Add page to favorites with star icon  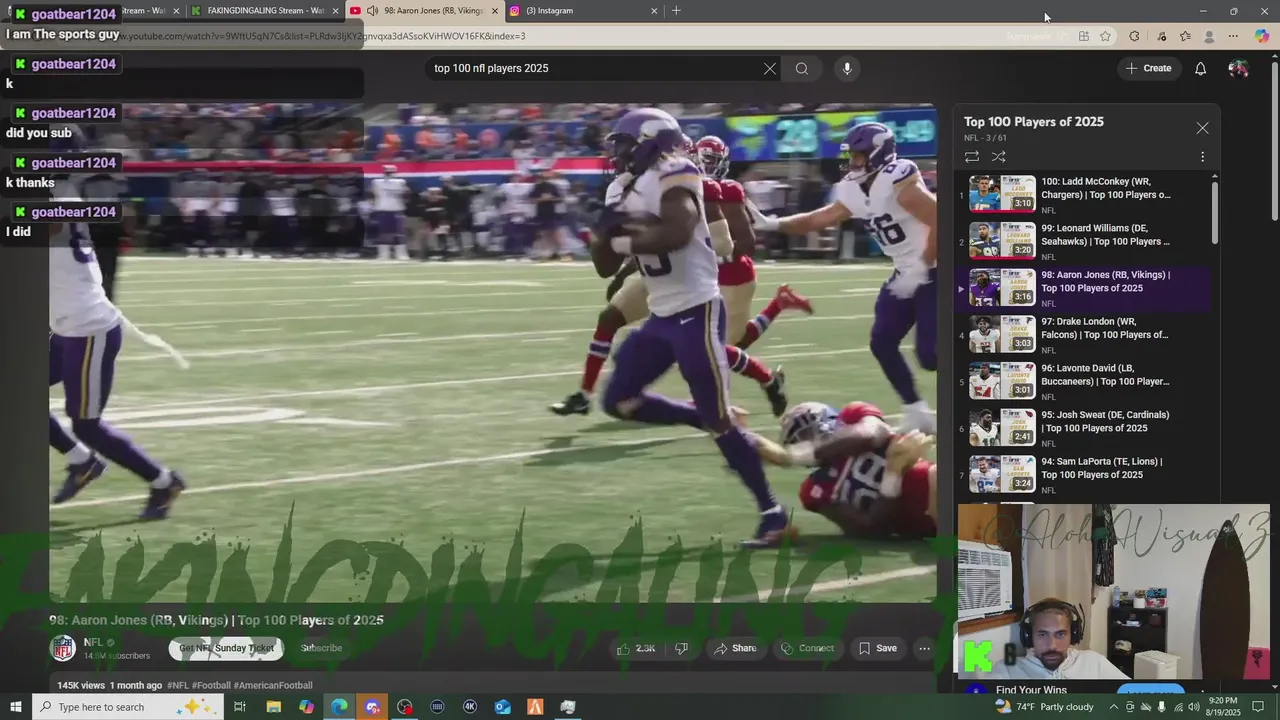click(x=1105, y=36)
